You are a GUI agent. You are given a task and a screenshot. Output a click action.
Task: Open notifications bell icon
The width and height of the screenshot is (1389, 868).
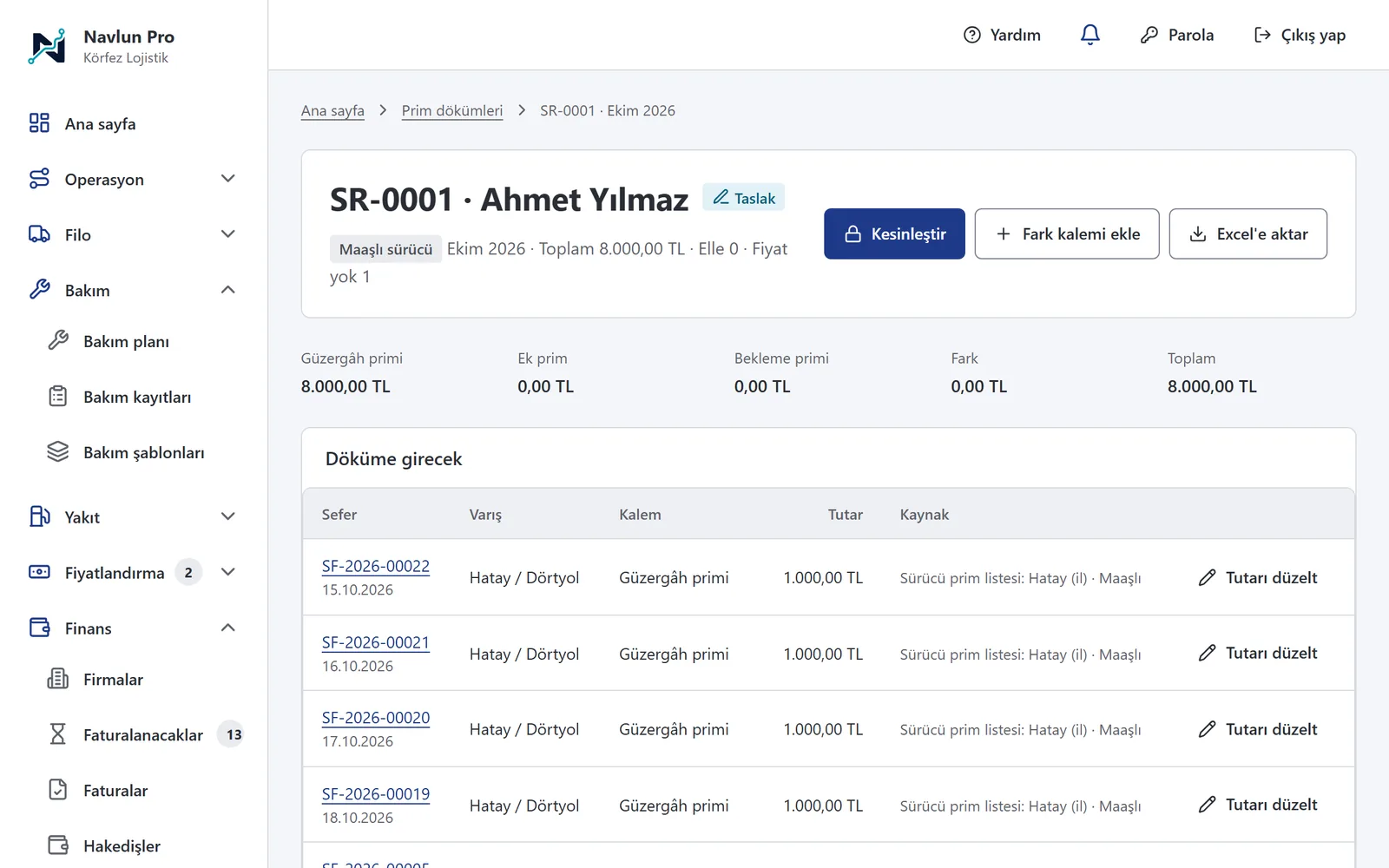tap(1089, 35)
